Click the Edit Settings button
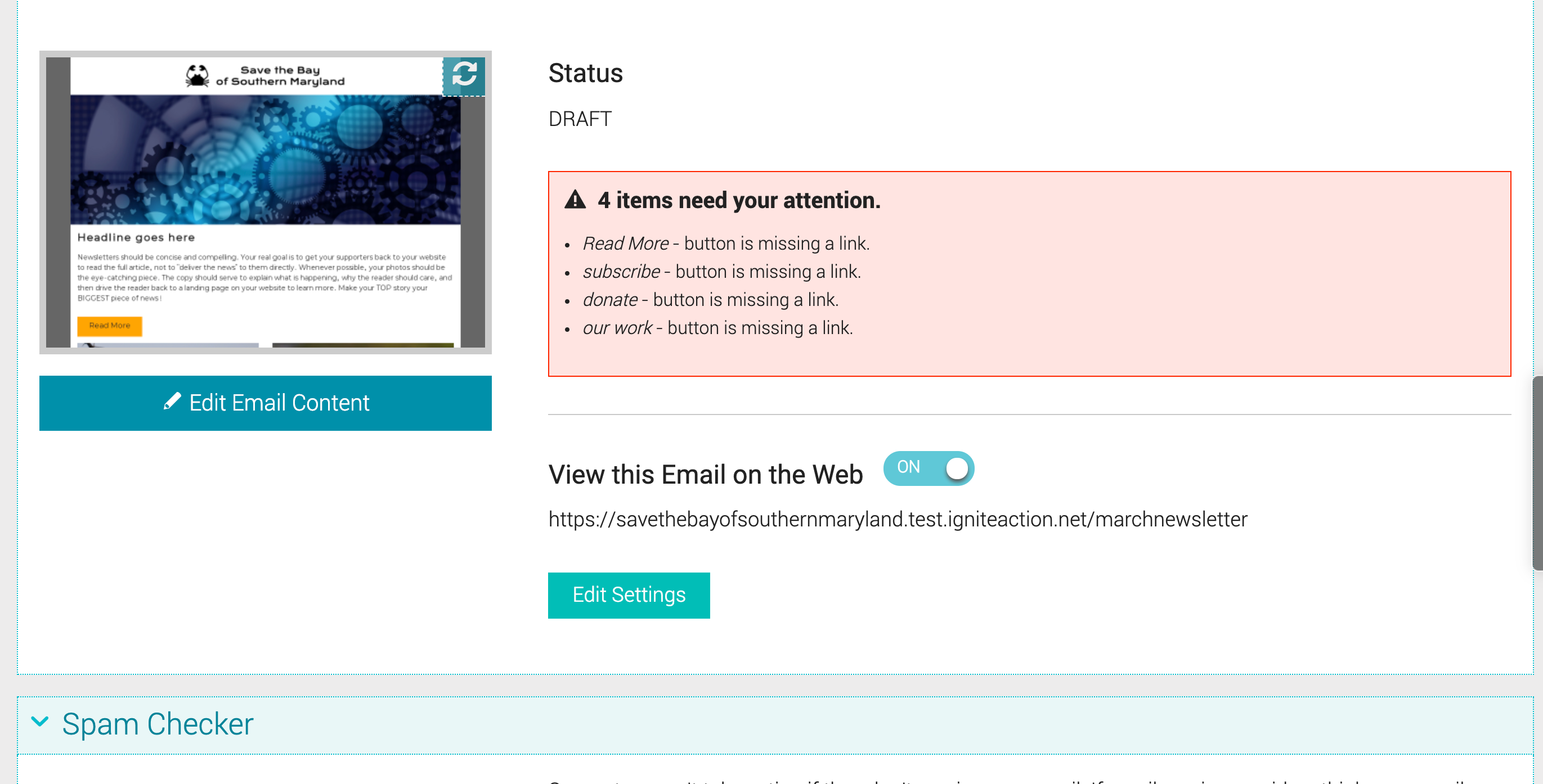This screenshot has width=1543, height=784. 629,595
